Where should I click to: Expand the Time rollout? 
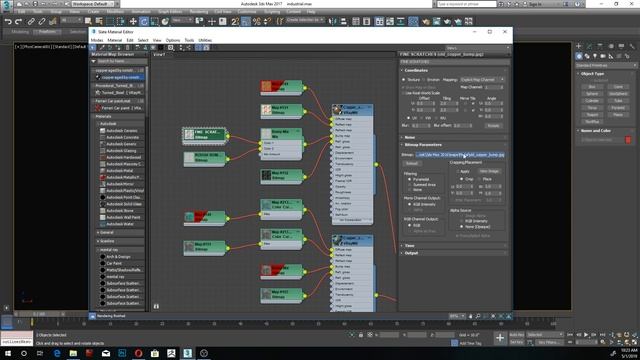[x=454, y=246]
